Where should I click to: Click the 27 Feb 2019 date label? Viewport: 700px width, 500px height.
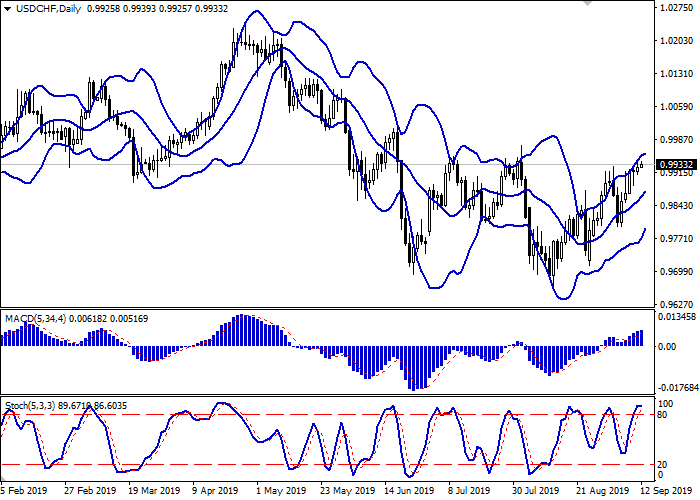pos(90,491)
